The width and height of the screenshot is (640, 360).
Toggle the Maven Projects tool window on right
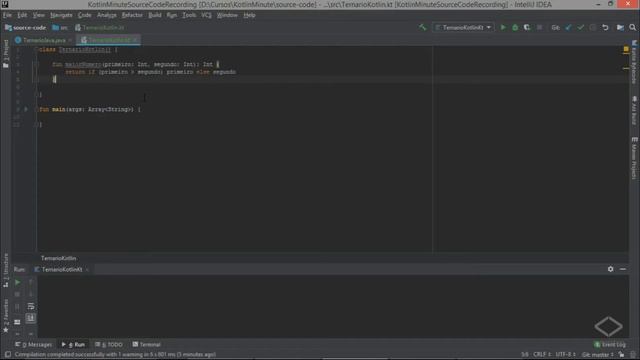click(x=634, y=158)
